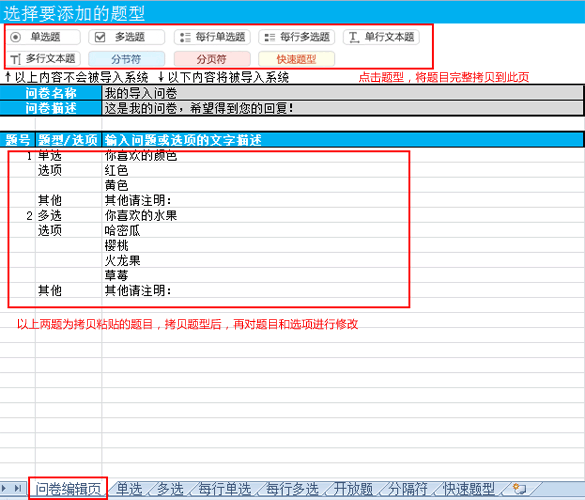Screen dimensions: 585x500
Task: Click the 多选题 checkbox icon
Action: (x=100, y=37)
